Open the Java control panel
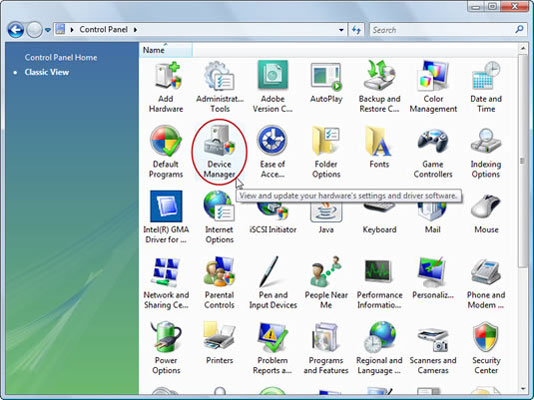Viewport: 534px width, 400px height. coord(326,218)
